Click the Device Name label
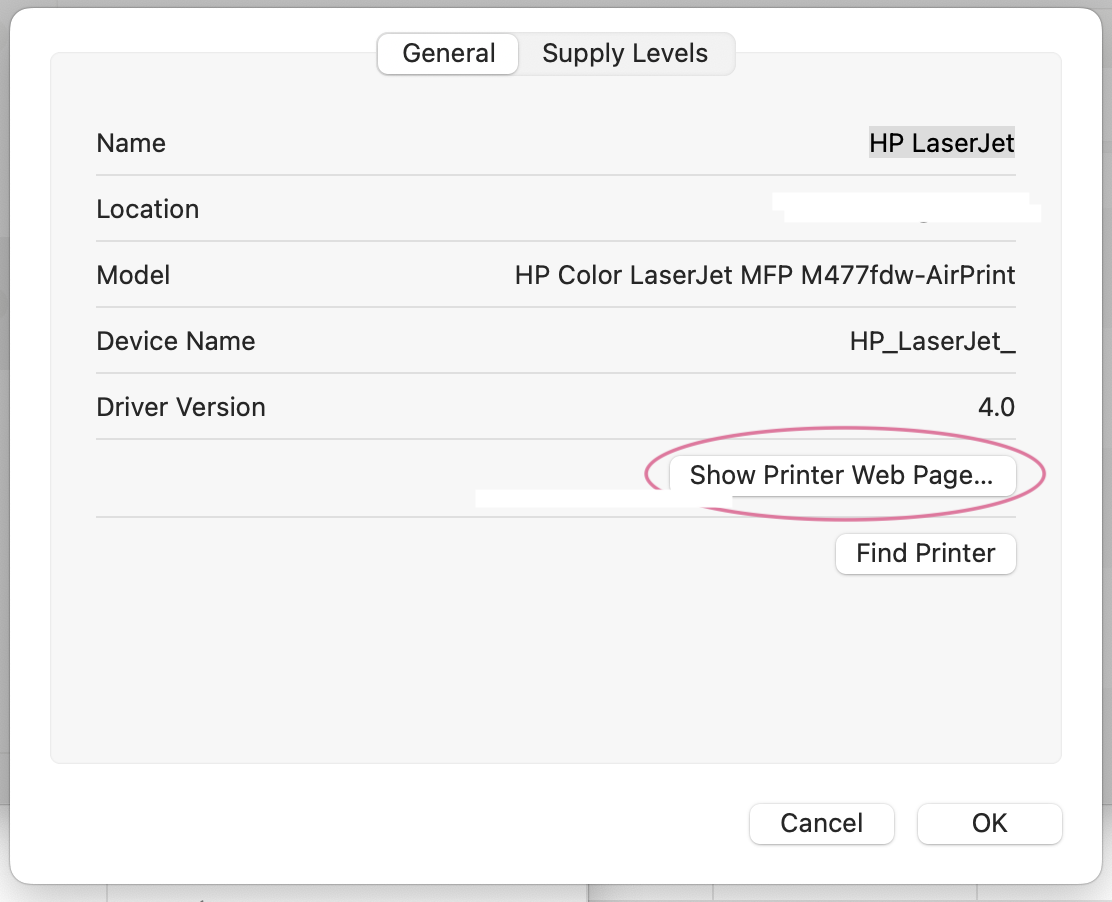 point(176,340)
